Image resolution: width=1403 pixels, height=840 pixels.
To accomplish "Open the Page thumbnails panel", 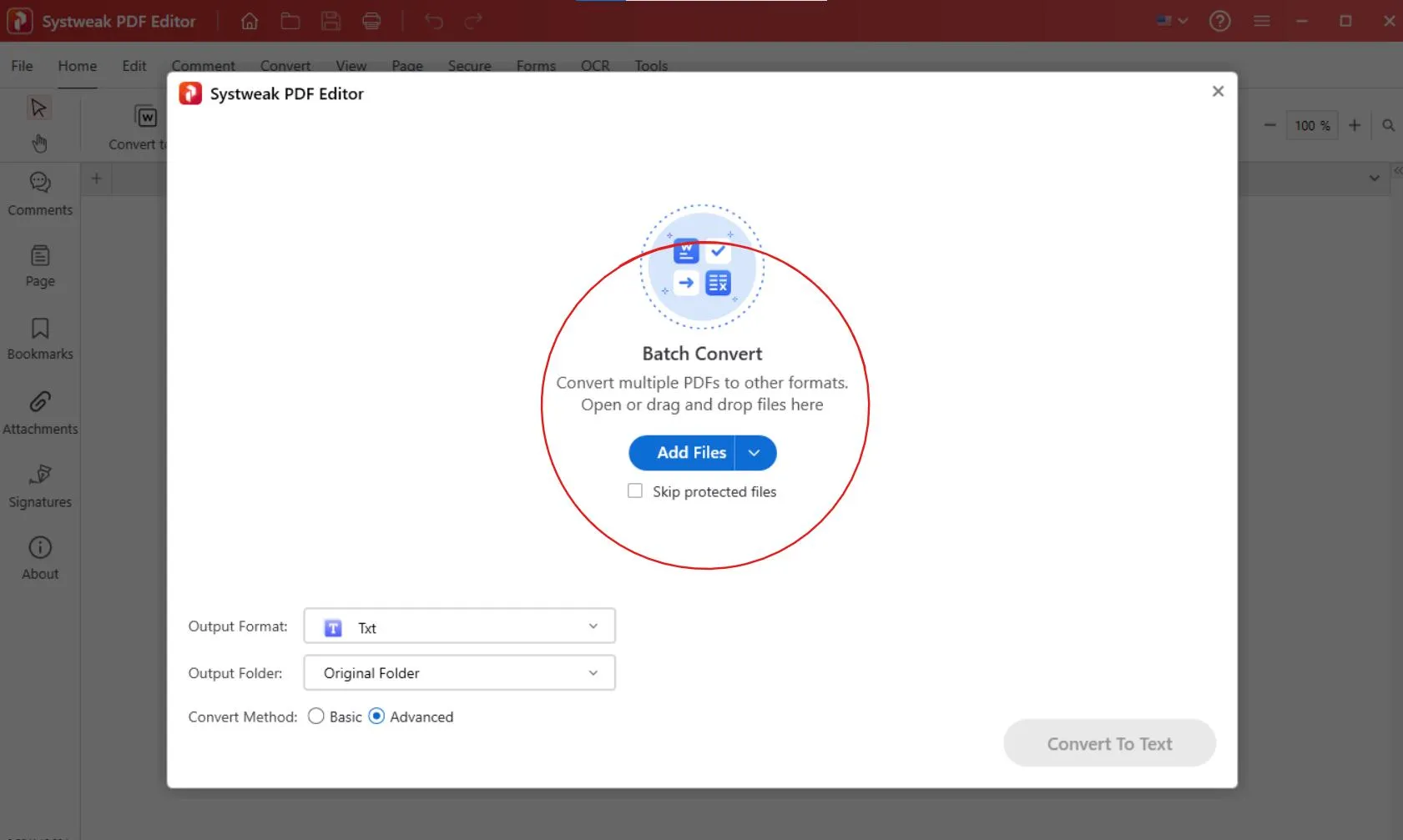I will pyautogui.click(x=40, y=266).
